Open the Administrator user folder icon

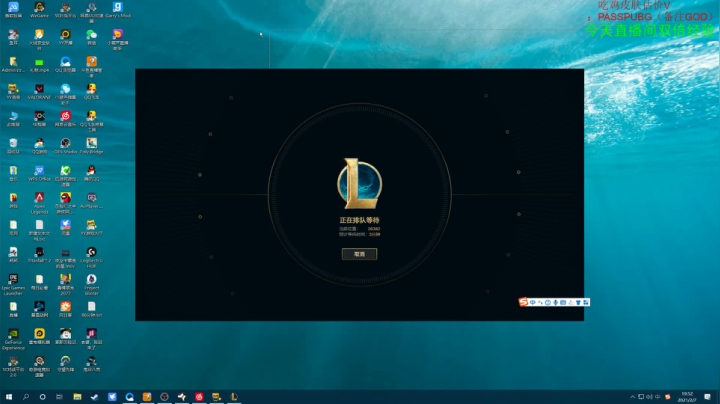[x=13, y=64]
